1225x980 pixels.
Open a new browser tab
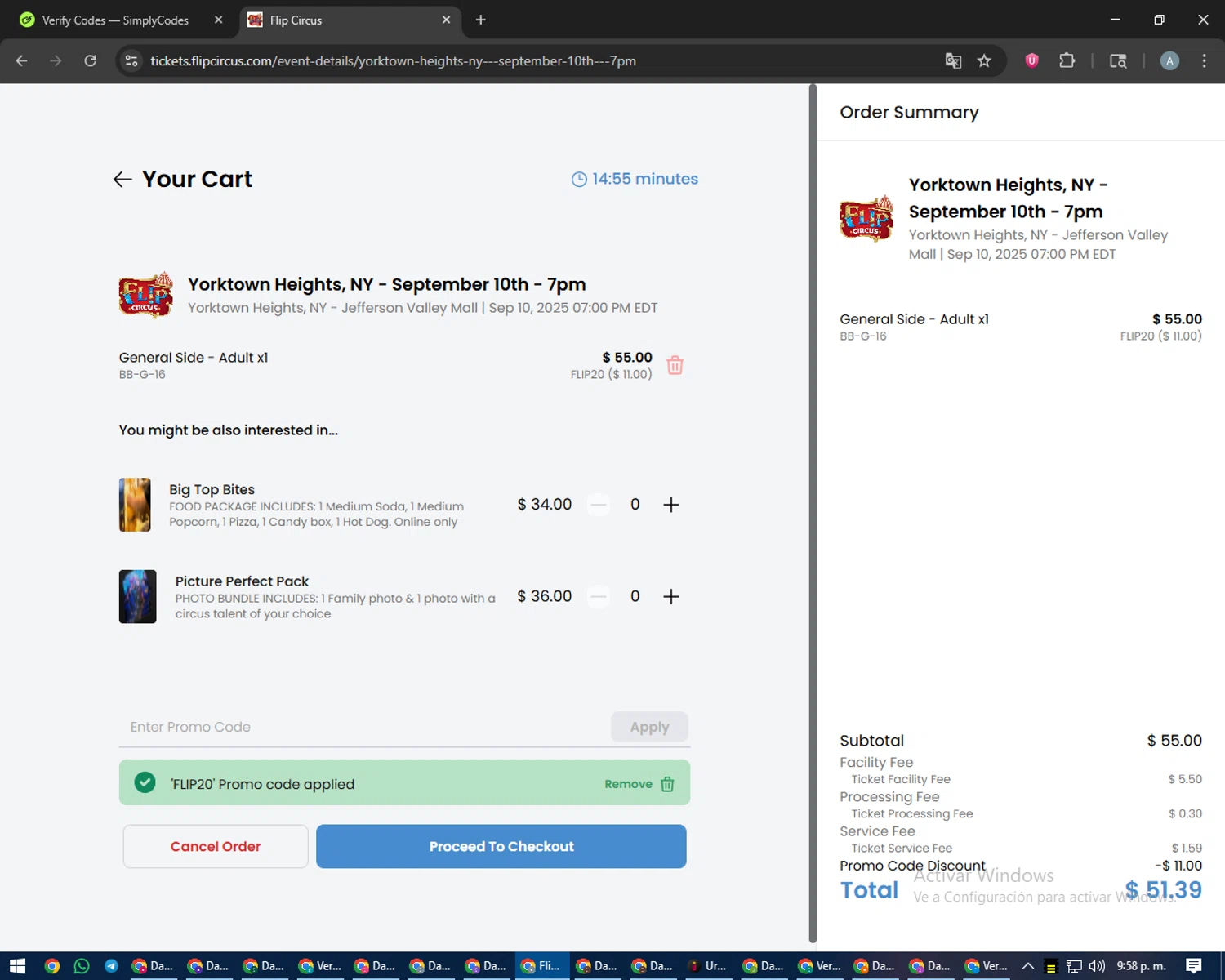click(480, 20)
